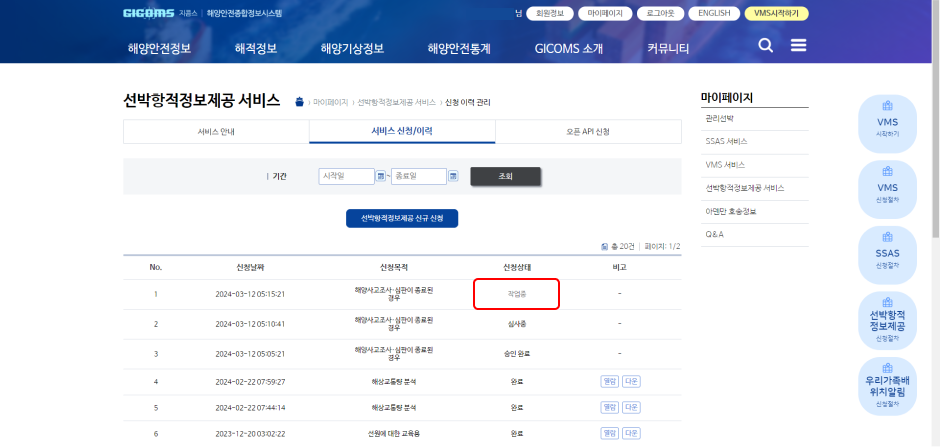This screenshot has width=940, height=447.
Task: Open the 시작일 calendar picker icon
Action: tap(381, 176)
